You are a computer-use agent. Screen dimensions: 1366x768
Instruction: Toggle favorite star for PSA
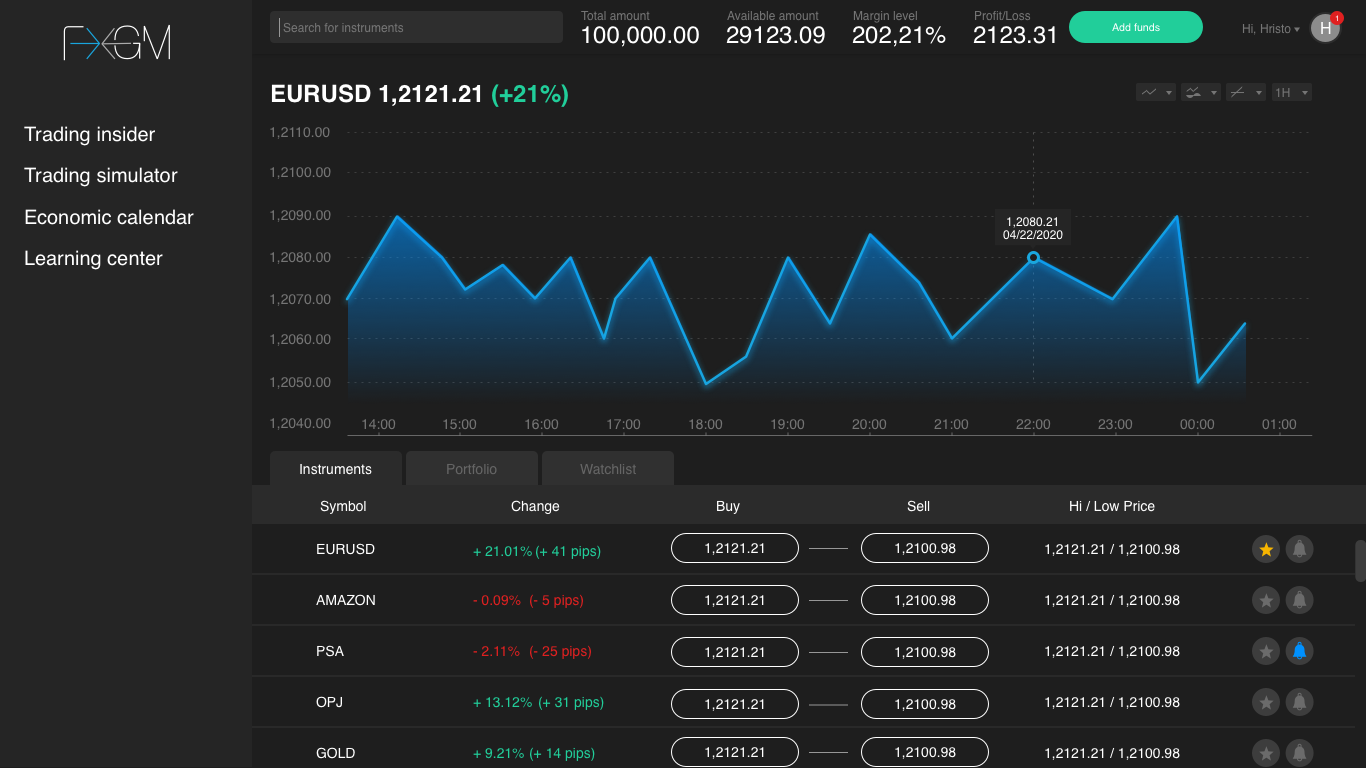tap(1266, 651)
